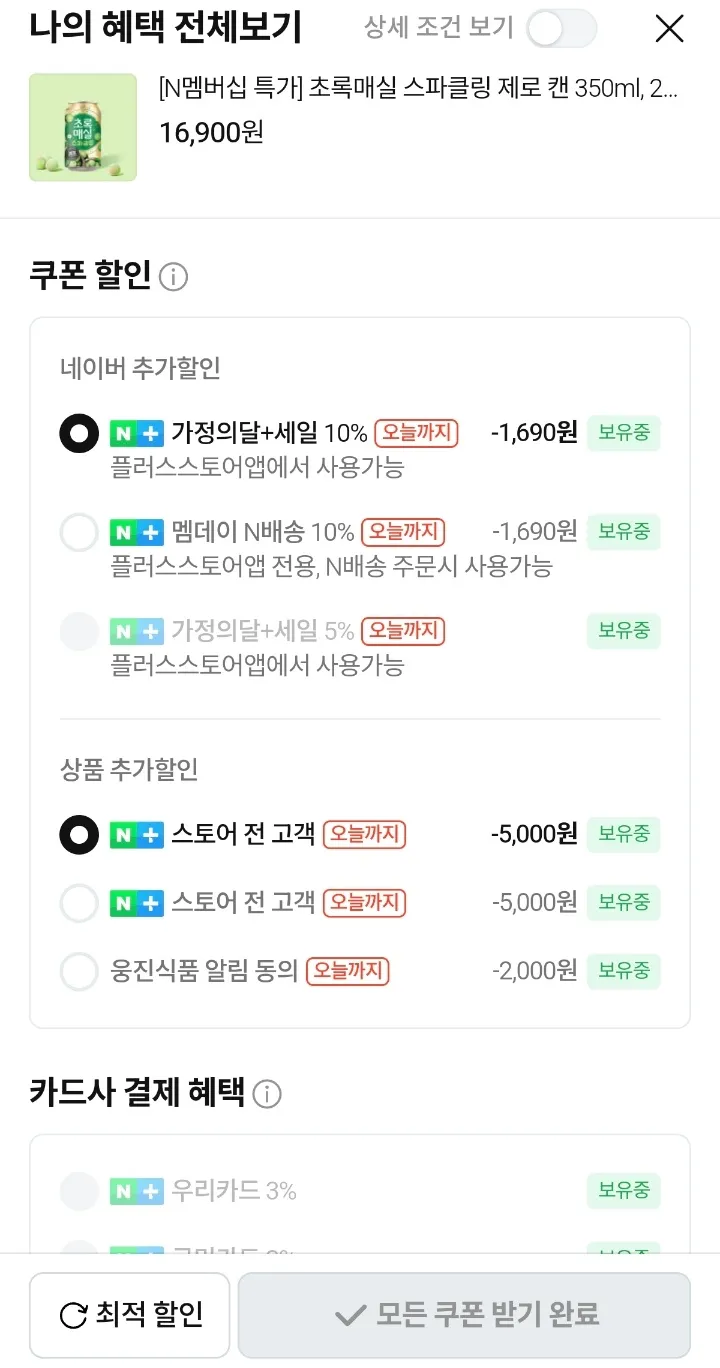
Task: Tap the N+ badge on 가정의달+세일 10% coupon
Action: 136,433
